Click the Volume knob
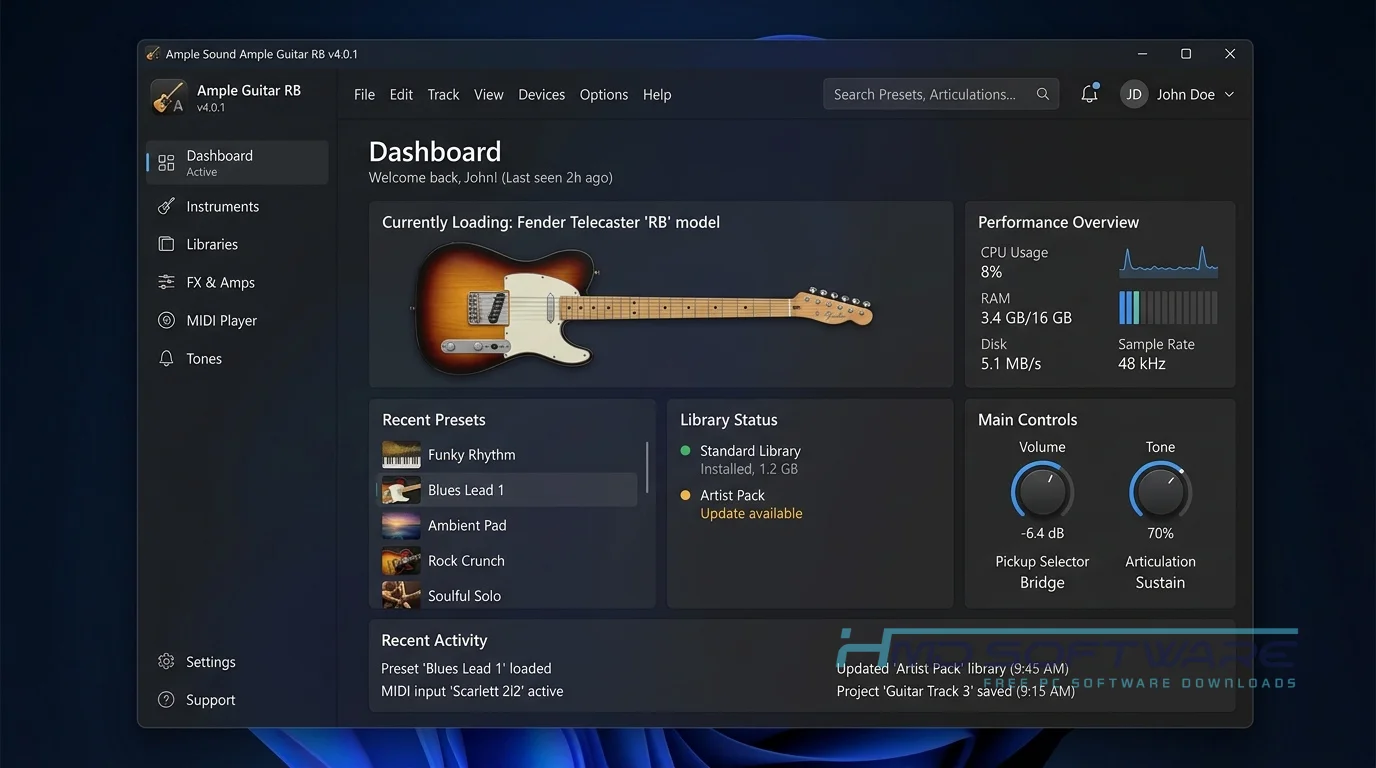Image resolution: width=1376 pixels, height=768 pixels. click(1042, 491)
